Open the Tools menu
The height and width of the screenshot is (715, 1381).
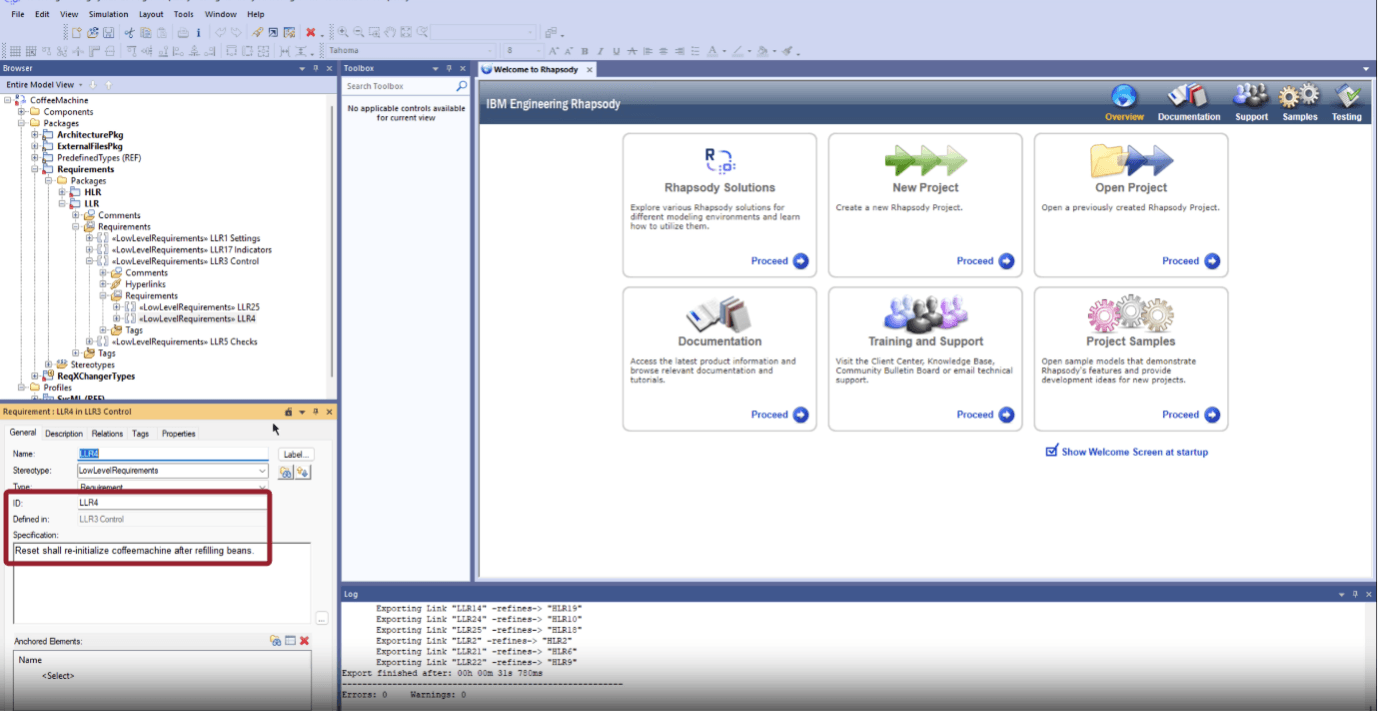[184, 14]
